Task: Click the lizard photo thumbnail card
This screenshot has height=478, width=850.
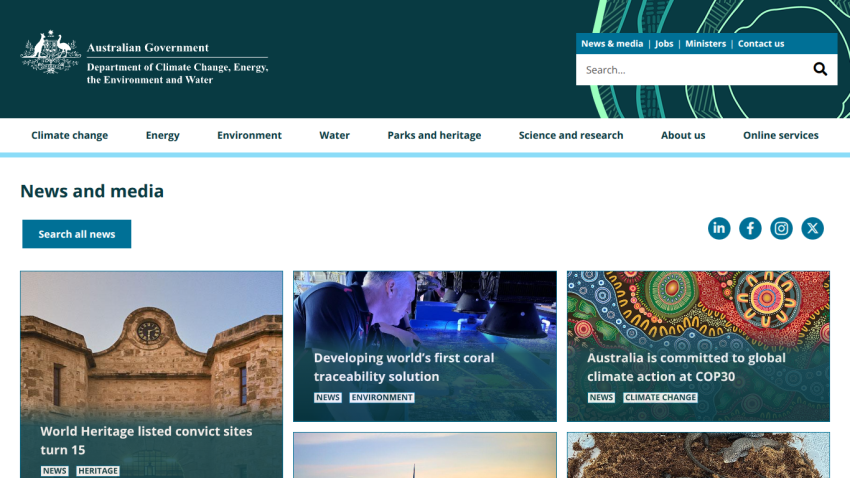Action: pos(698,455)
